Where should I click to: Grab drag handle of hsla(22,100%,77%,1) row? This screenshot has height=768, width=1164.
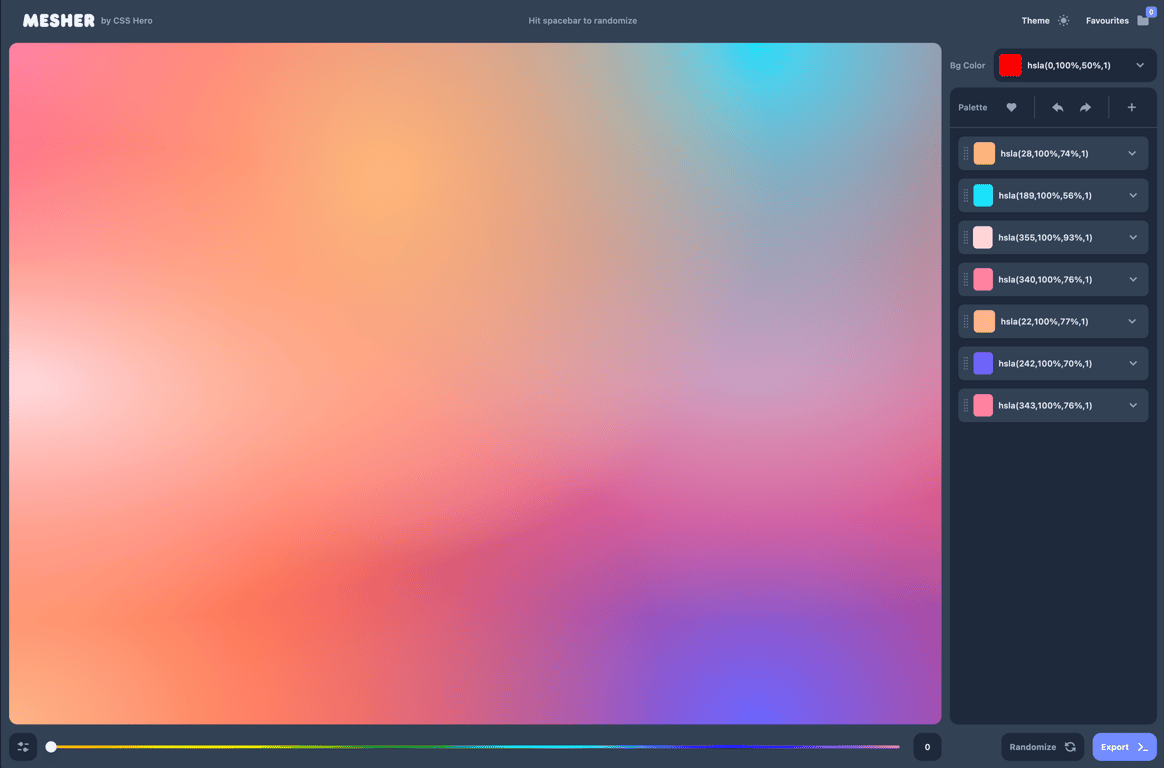[x=966, y=321]
